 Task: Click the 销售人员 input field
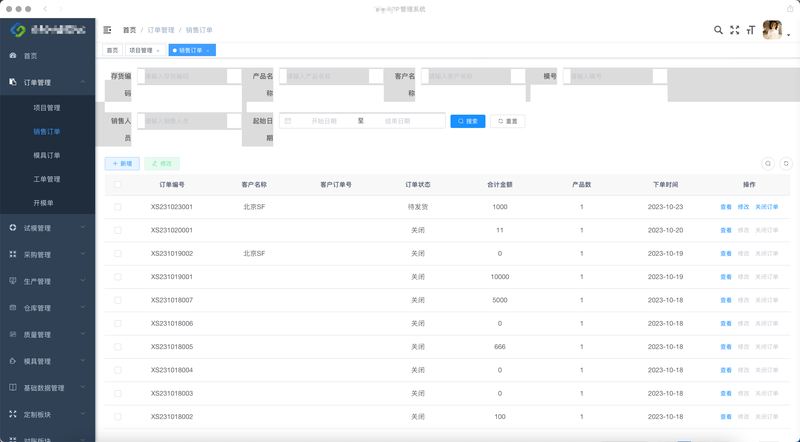coord(189,121)
